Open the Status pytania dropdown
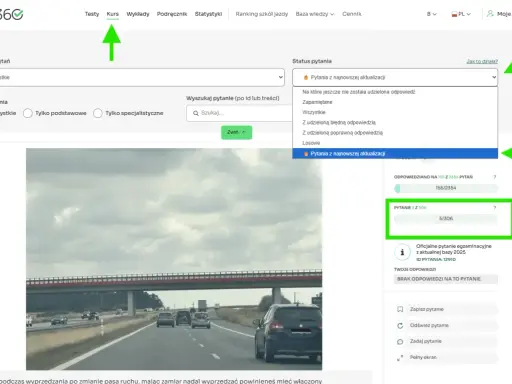Viewport: 512px width, 384px height. (395, 77)
